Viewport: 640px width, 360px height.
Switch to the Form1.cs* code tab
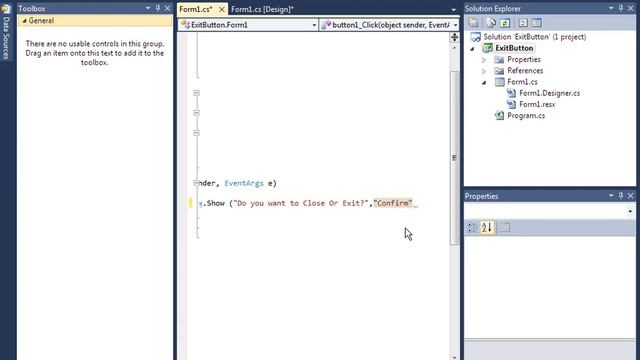(196, 9)
